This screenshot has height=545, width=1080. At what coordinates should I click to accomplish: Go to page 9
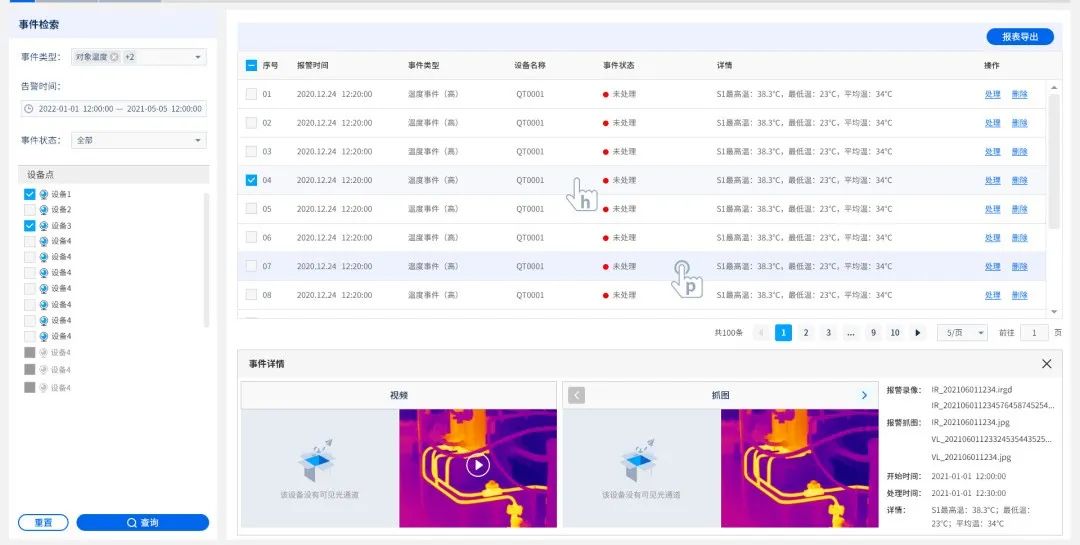[873, 333]
